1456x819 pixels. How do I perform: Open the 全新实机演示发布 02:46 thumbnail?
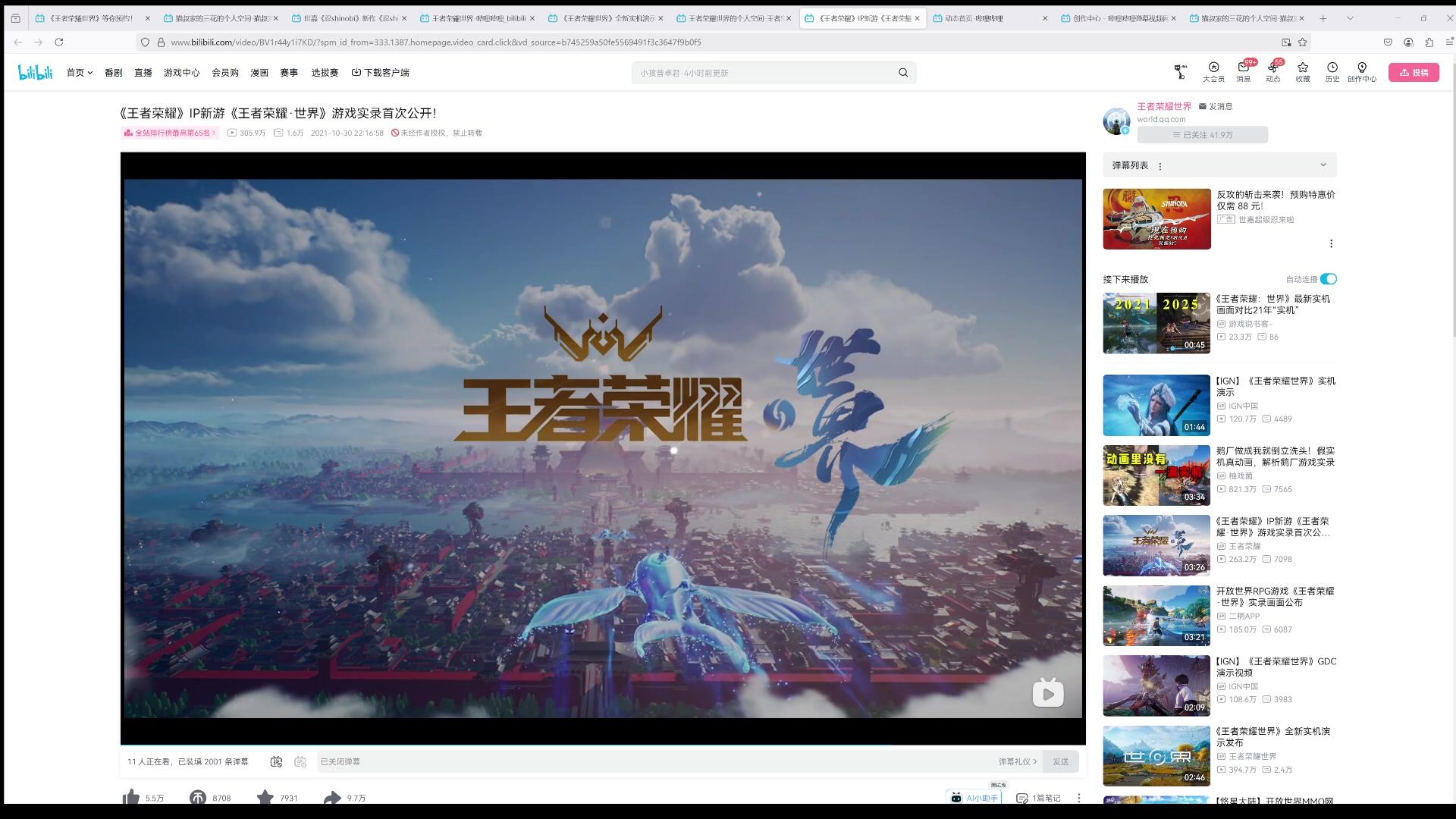[1156, 756]
